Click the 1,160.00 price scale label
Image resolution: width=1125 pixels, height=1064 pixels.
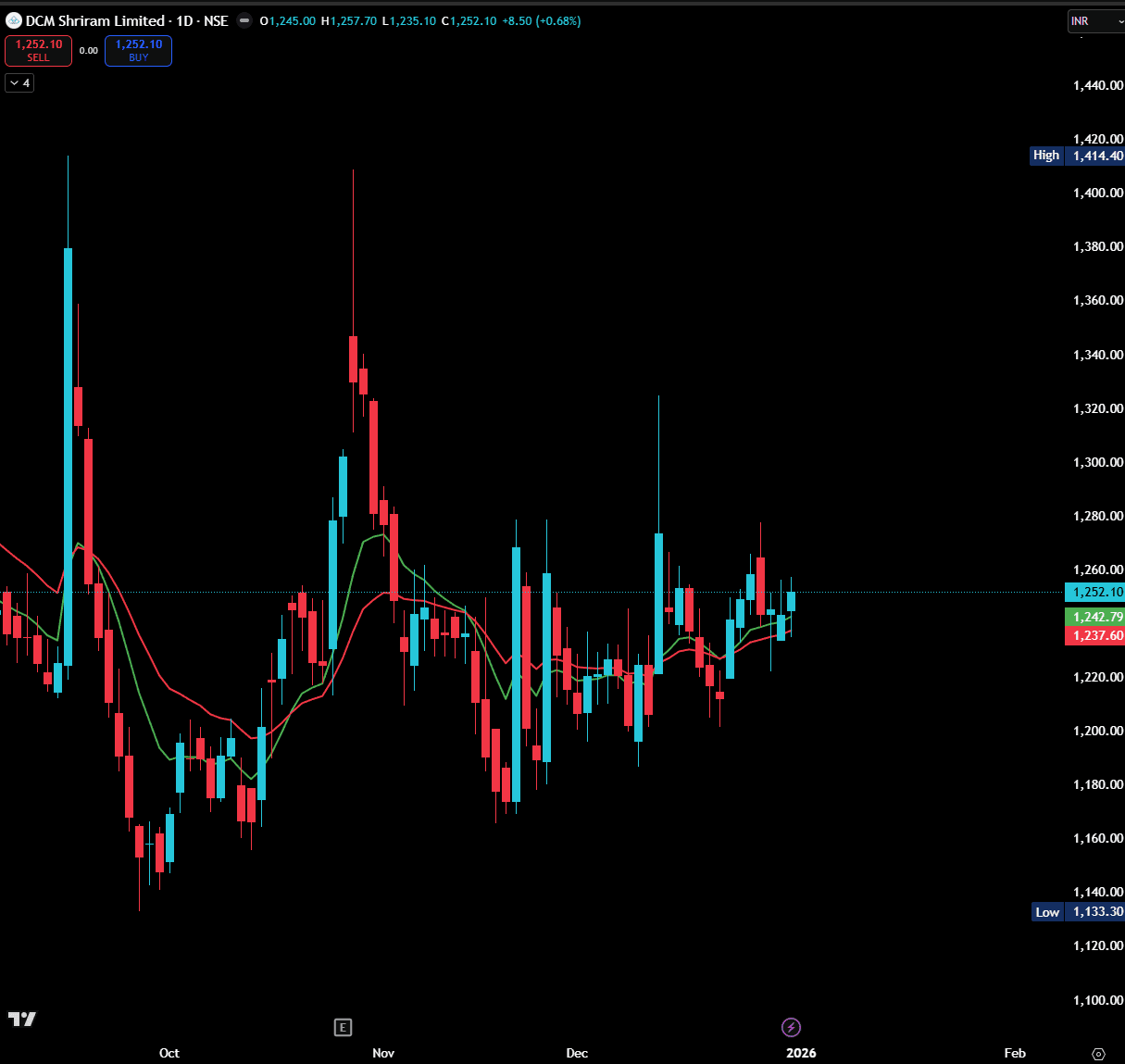click(x=1097, y=838)
